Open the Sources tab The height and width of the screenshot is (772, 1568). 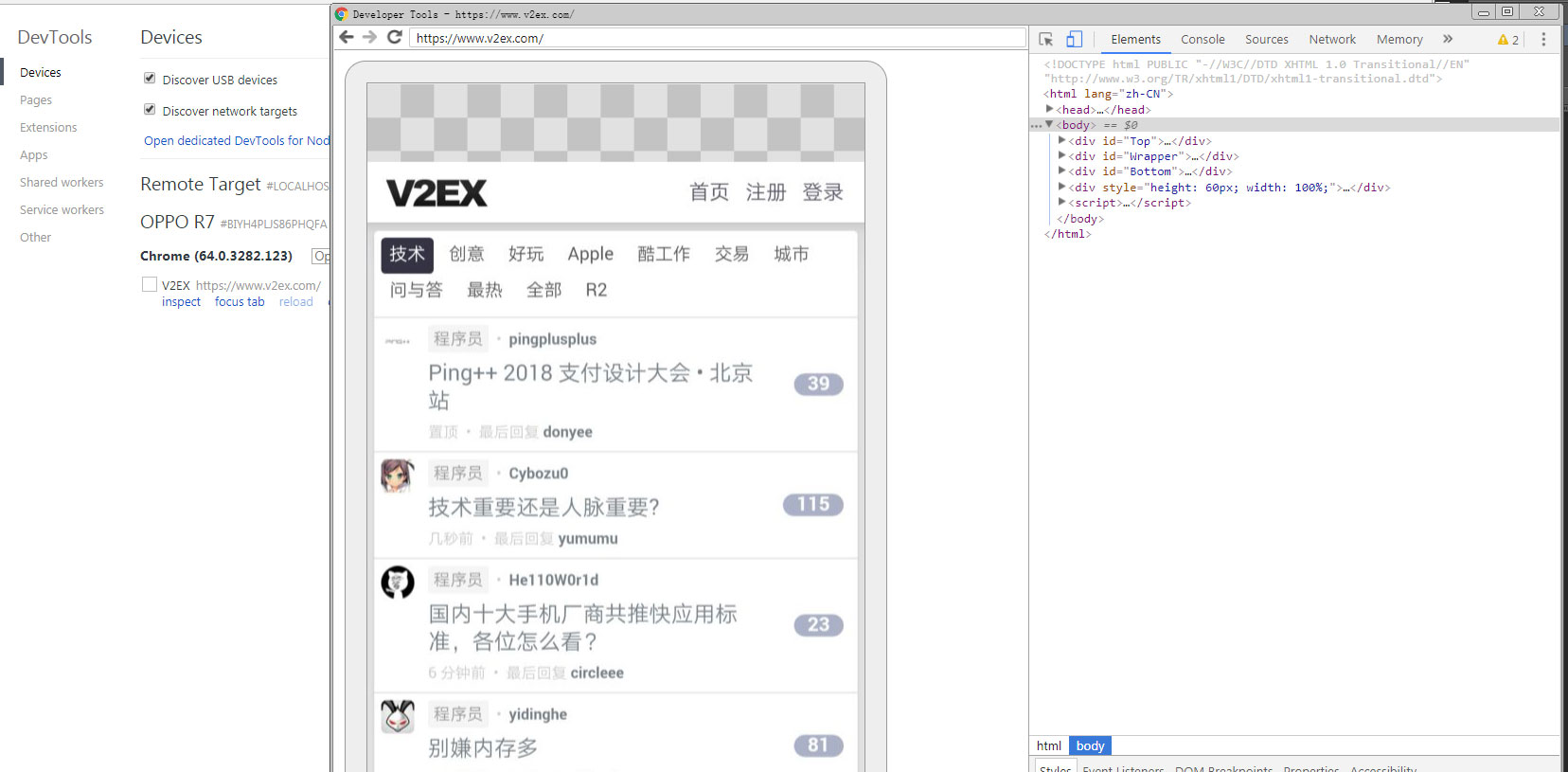point(1267,40)
